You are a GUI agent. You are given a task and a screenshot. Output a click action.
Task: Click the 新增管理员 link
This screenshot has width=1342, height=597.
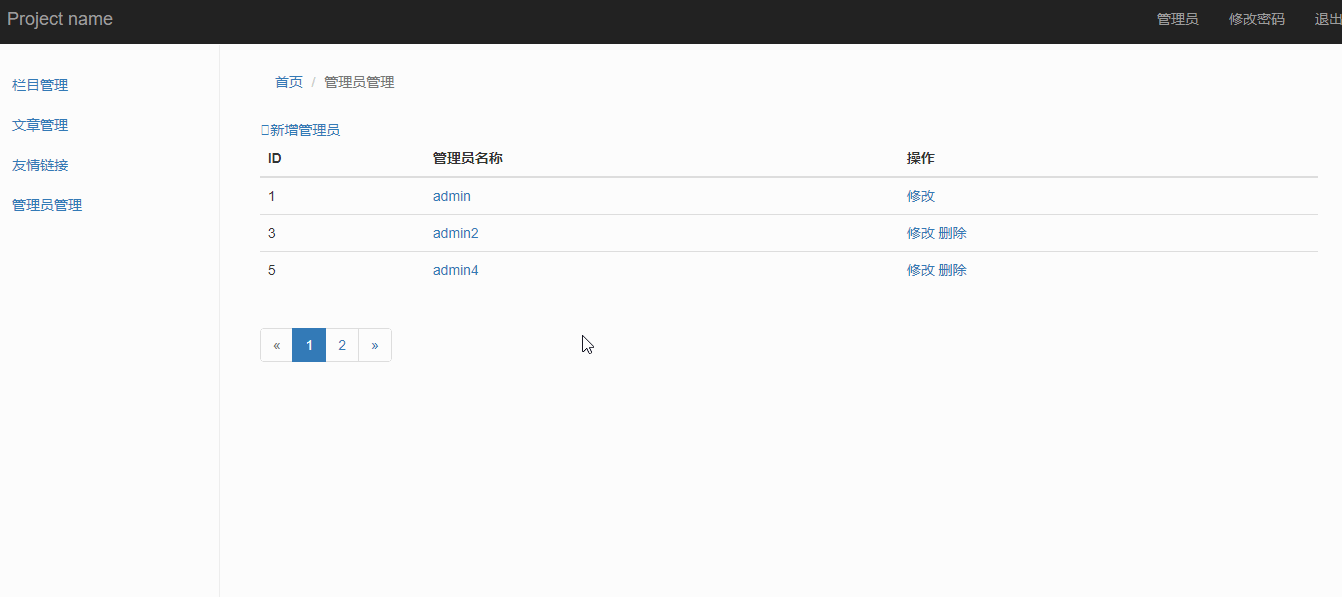300,130
